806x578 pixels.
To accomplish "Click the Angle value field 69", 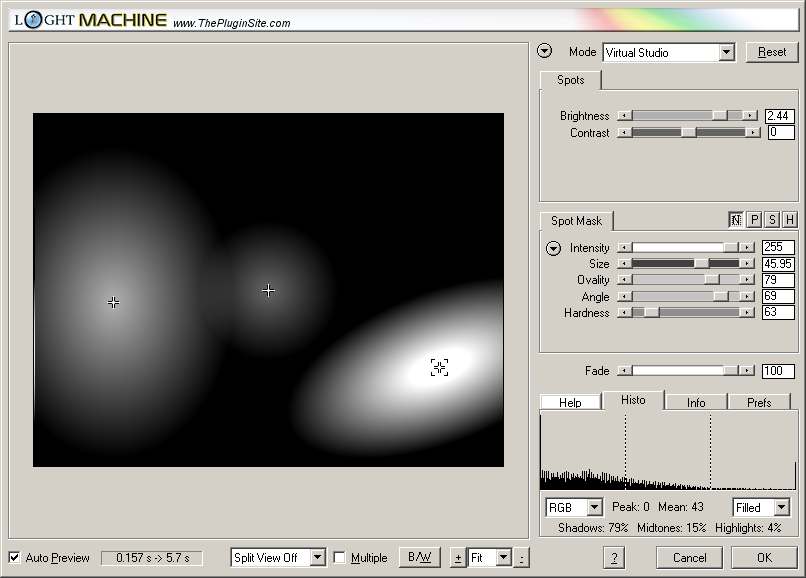I will pyautogui.click(x=778, y=296).
